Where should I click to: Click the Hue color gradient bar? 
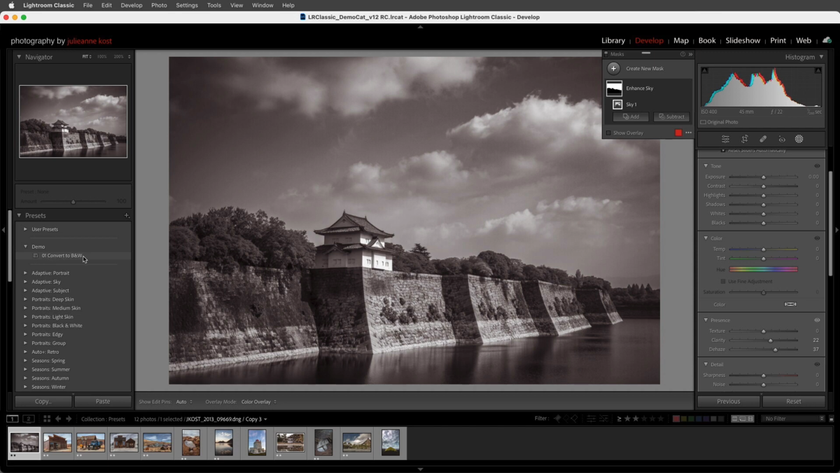763,269
